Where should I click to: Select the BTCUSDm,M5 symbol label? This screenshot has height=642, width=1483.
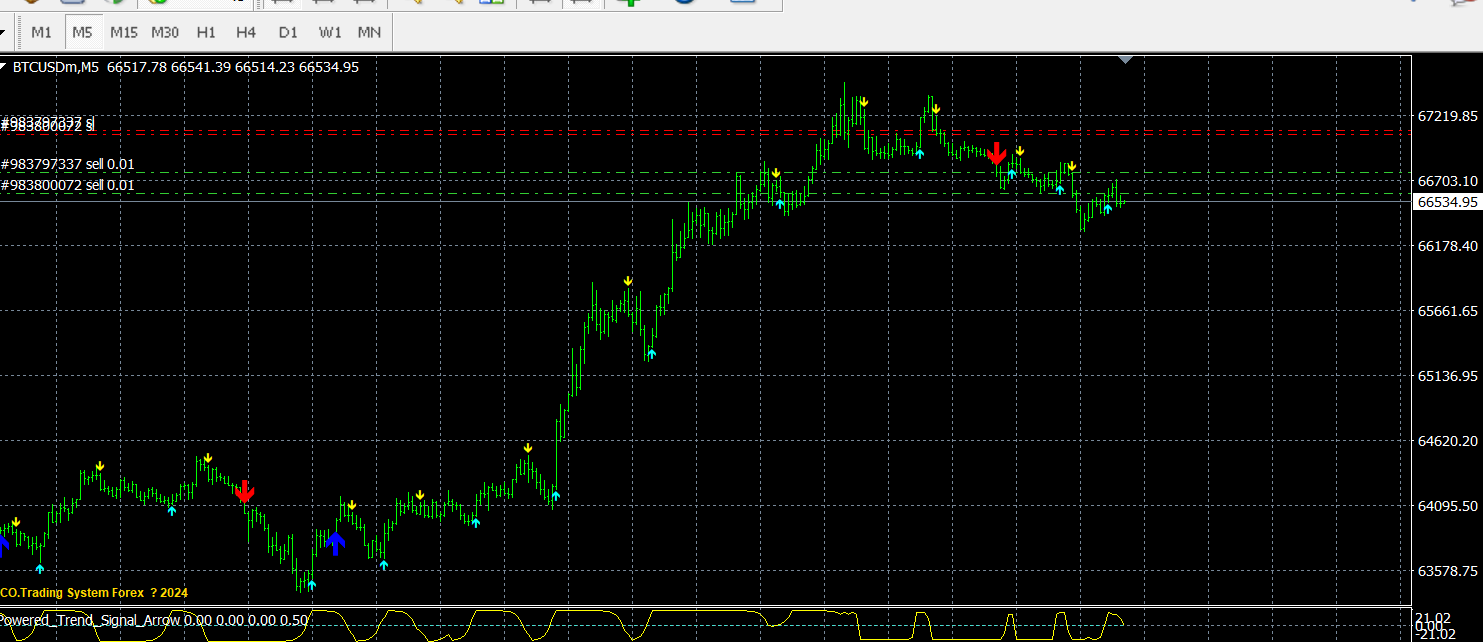click(x=56, y=67)
